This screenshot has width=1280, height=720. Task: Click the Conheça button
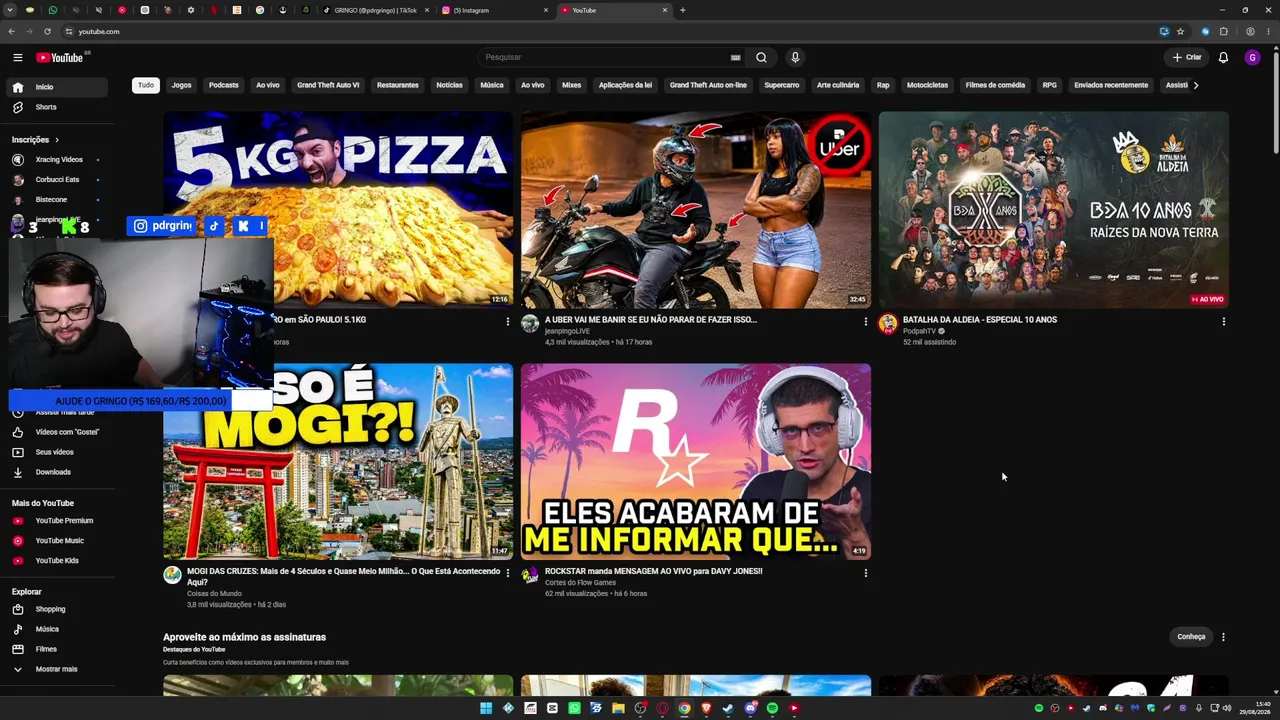[1191, 637]
